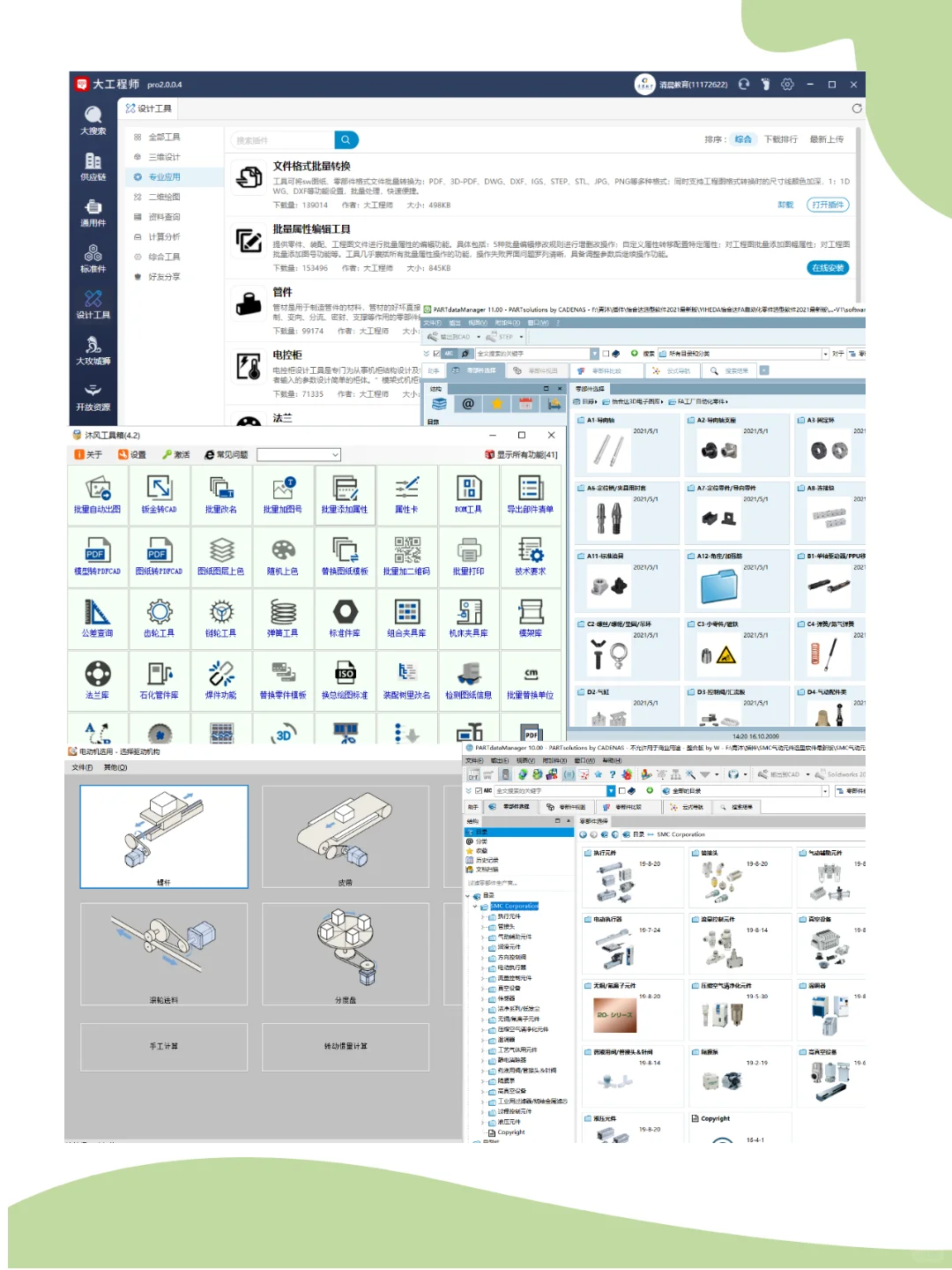Open the combo box in 沐风工具箱 toolbar
Viewport: 952px width, 1270px height.
click(x=299, y=455)
